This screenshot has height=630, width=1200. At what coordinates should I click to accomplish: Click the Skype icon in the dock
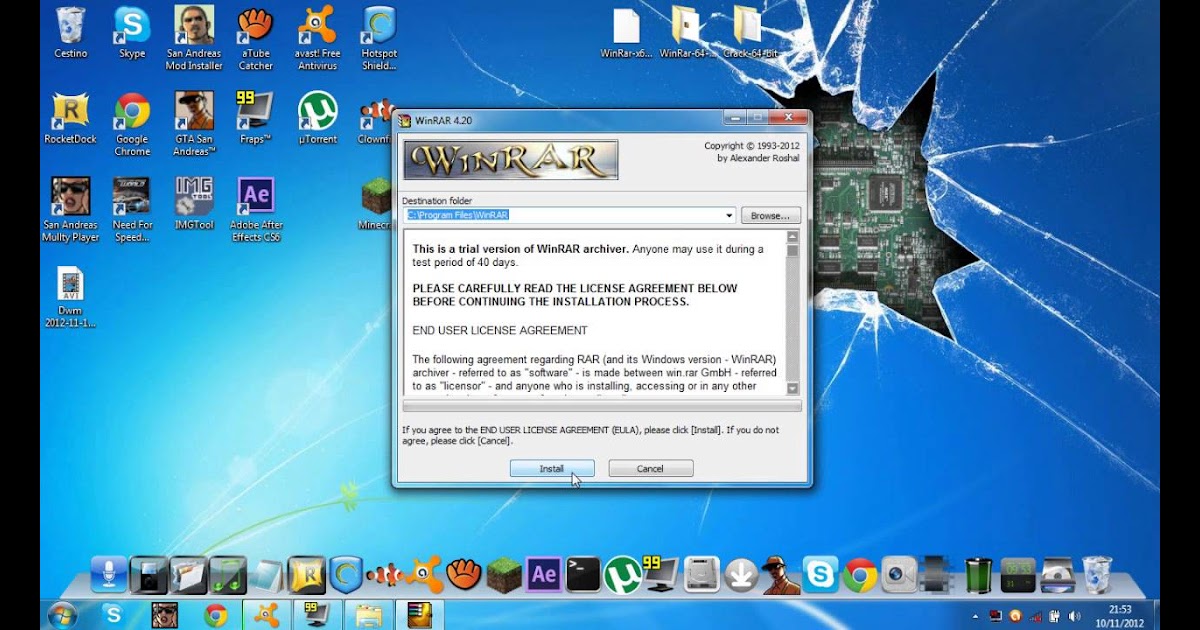[821, 575]
